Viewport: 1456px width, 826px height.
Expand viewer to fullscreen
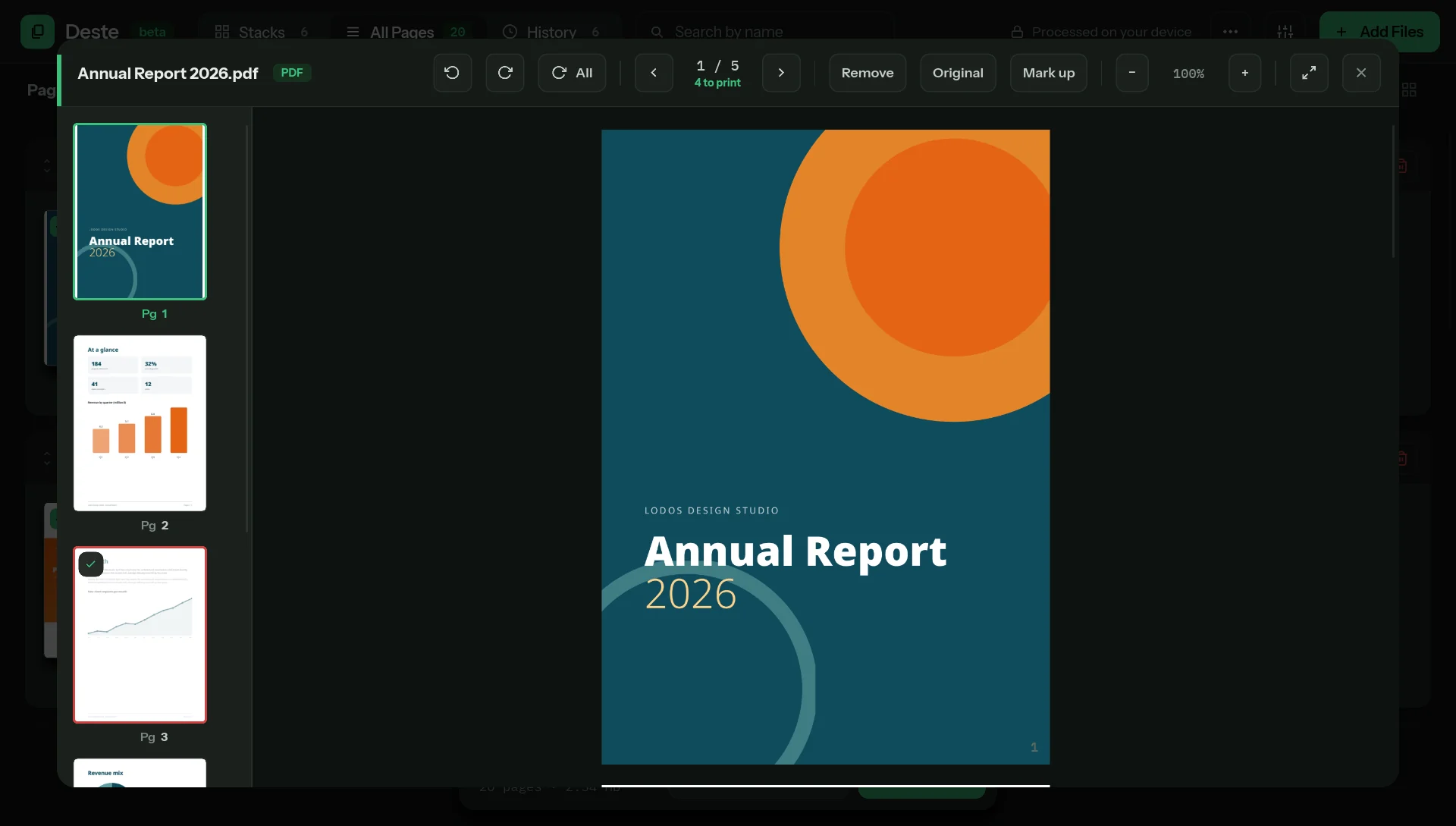pos(1309,73)
